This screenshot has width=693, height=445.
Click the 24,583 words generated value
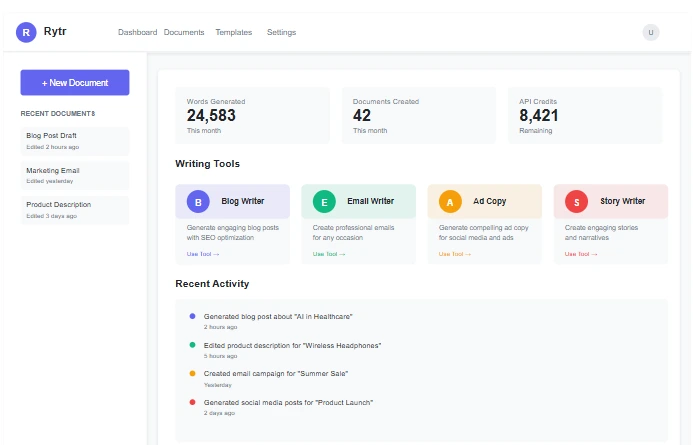211,116
